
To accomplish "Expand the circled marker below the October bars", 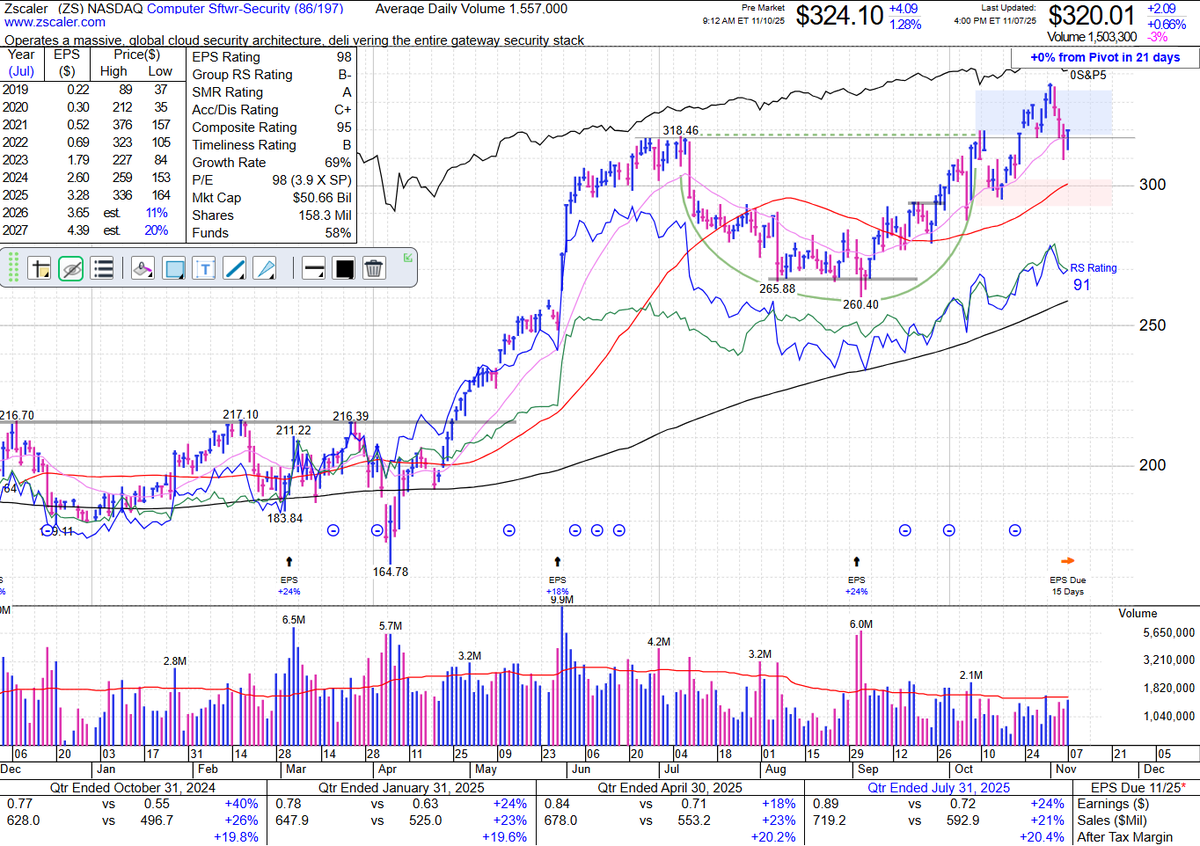I will (1014, 531).
